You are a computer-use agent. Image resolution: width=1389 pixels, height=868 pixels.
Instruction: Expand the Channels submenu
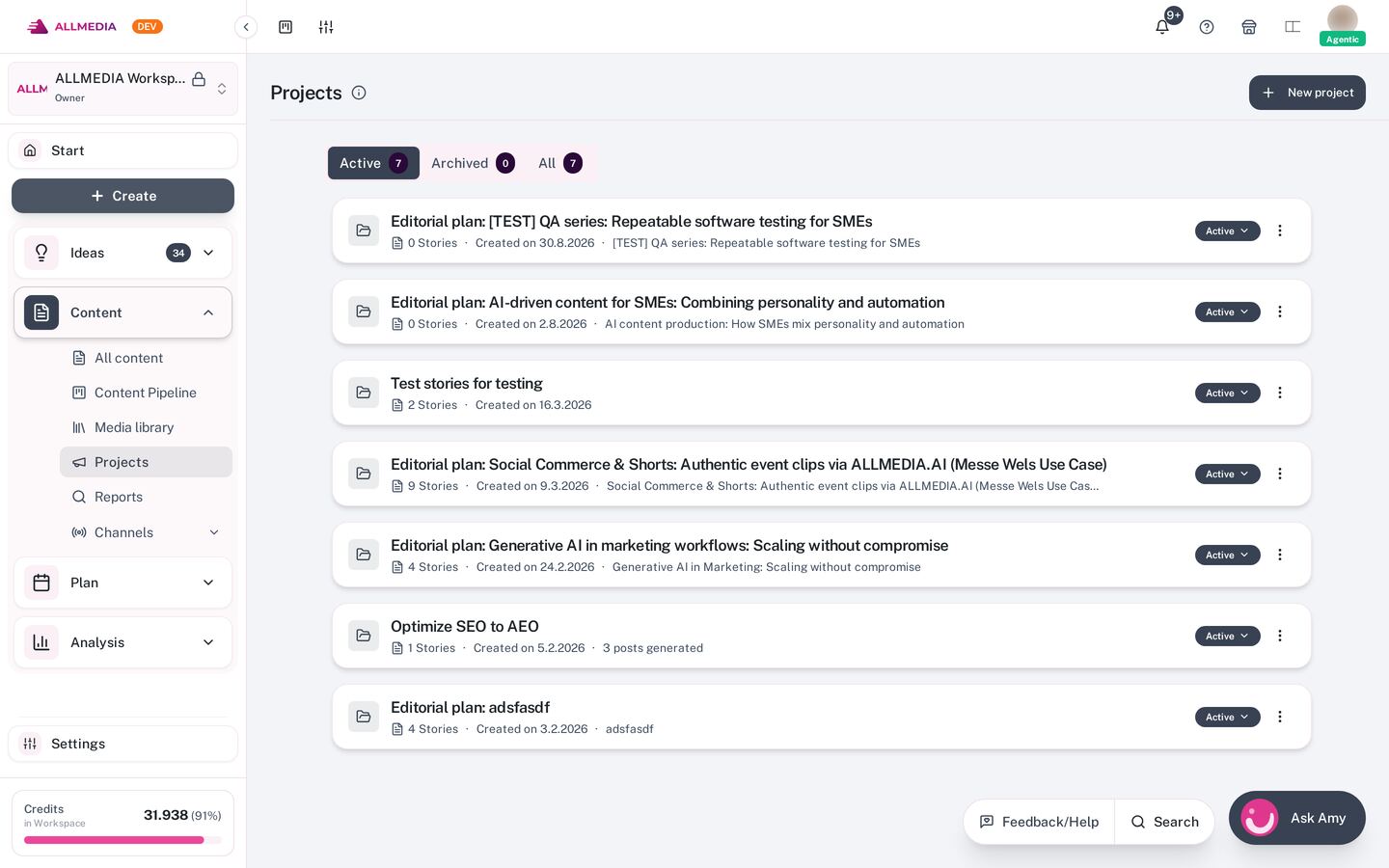(x=214, y=532)
